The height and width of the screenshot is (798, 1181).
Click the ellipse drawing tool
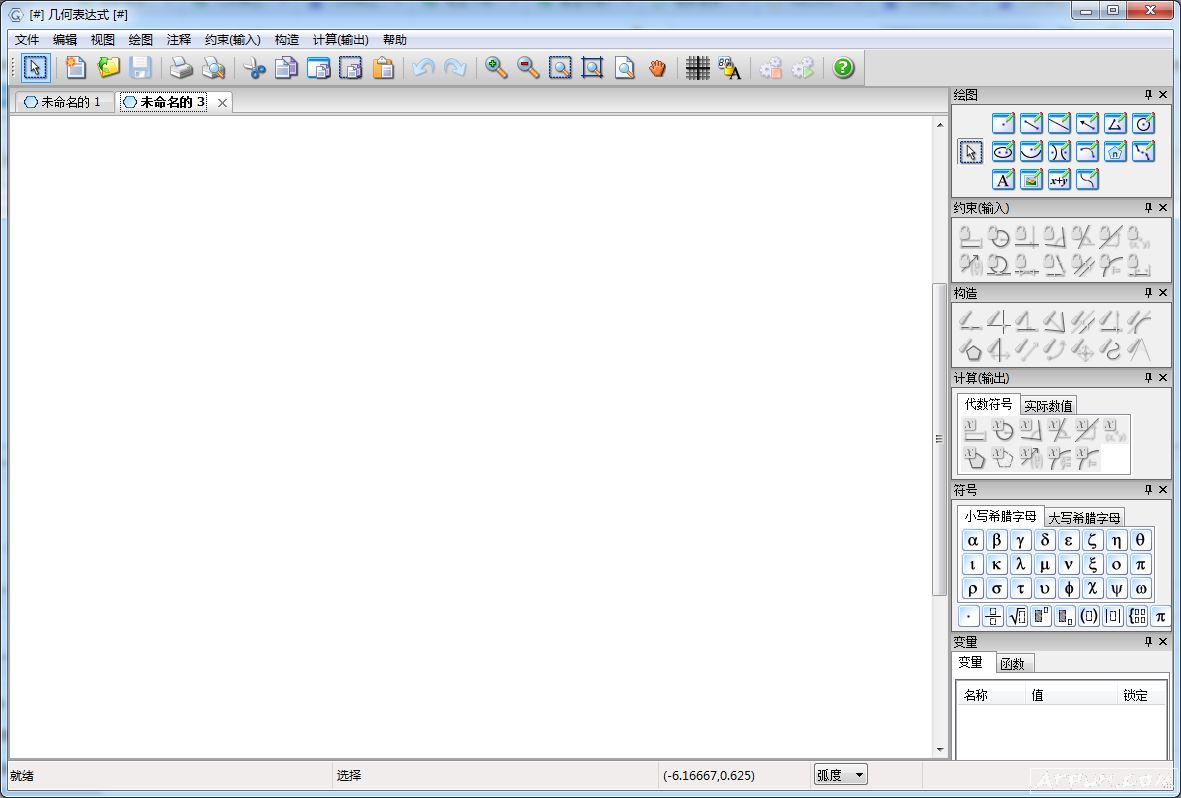tap(1003, 151)
